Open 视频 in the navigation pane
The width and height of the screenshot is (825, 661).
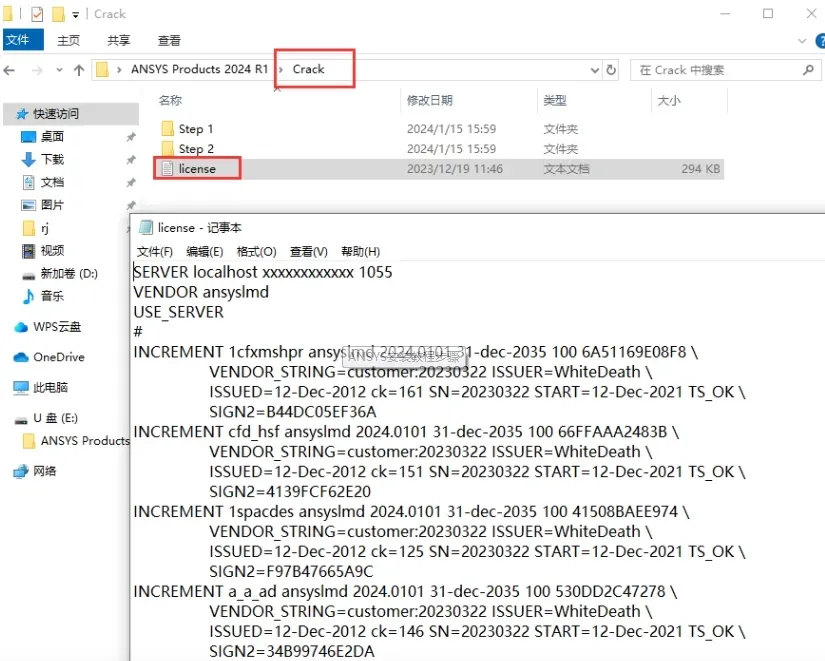click(52, 251)
